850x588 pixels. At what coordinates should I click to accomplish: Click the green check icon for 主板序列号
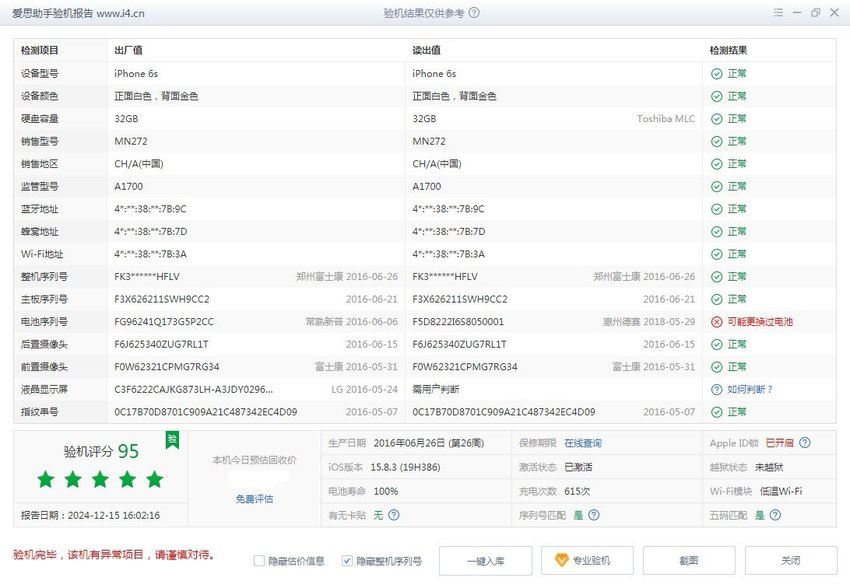[717, 299]
